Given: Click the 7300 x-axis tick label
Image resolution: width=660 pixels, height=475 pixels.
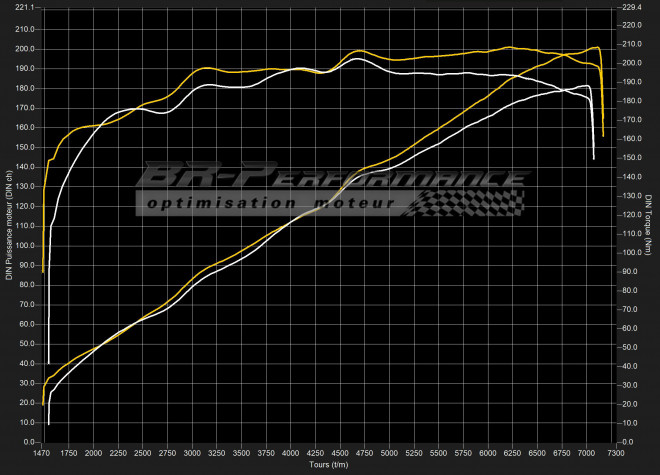Looking at the screenshot, I should click(616, 453).
